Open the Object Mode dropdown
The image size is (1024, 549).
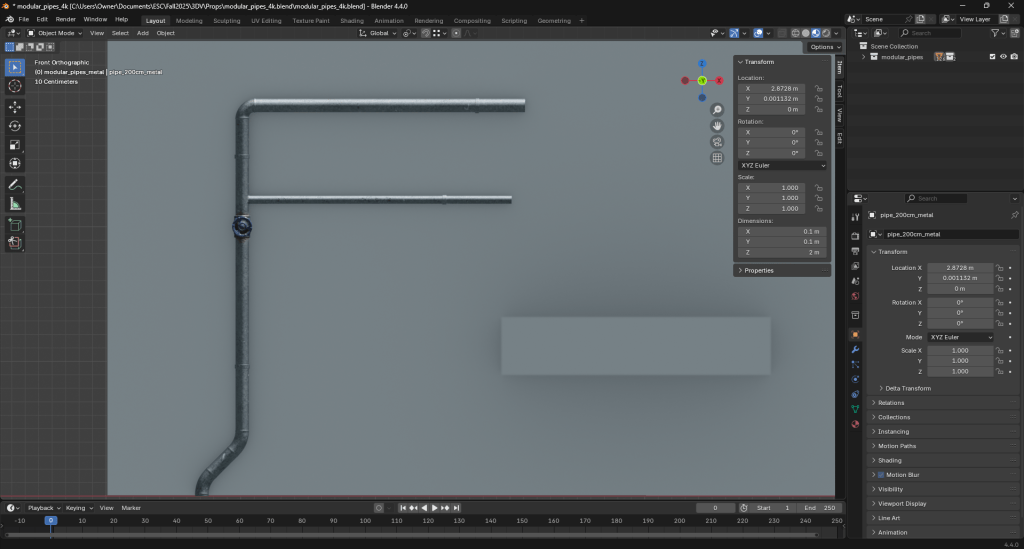point(55,33)
